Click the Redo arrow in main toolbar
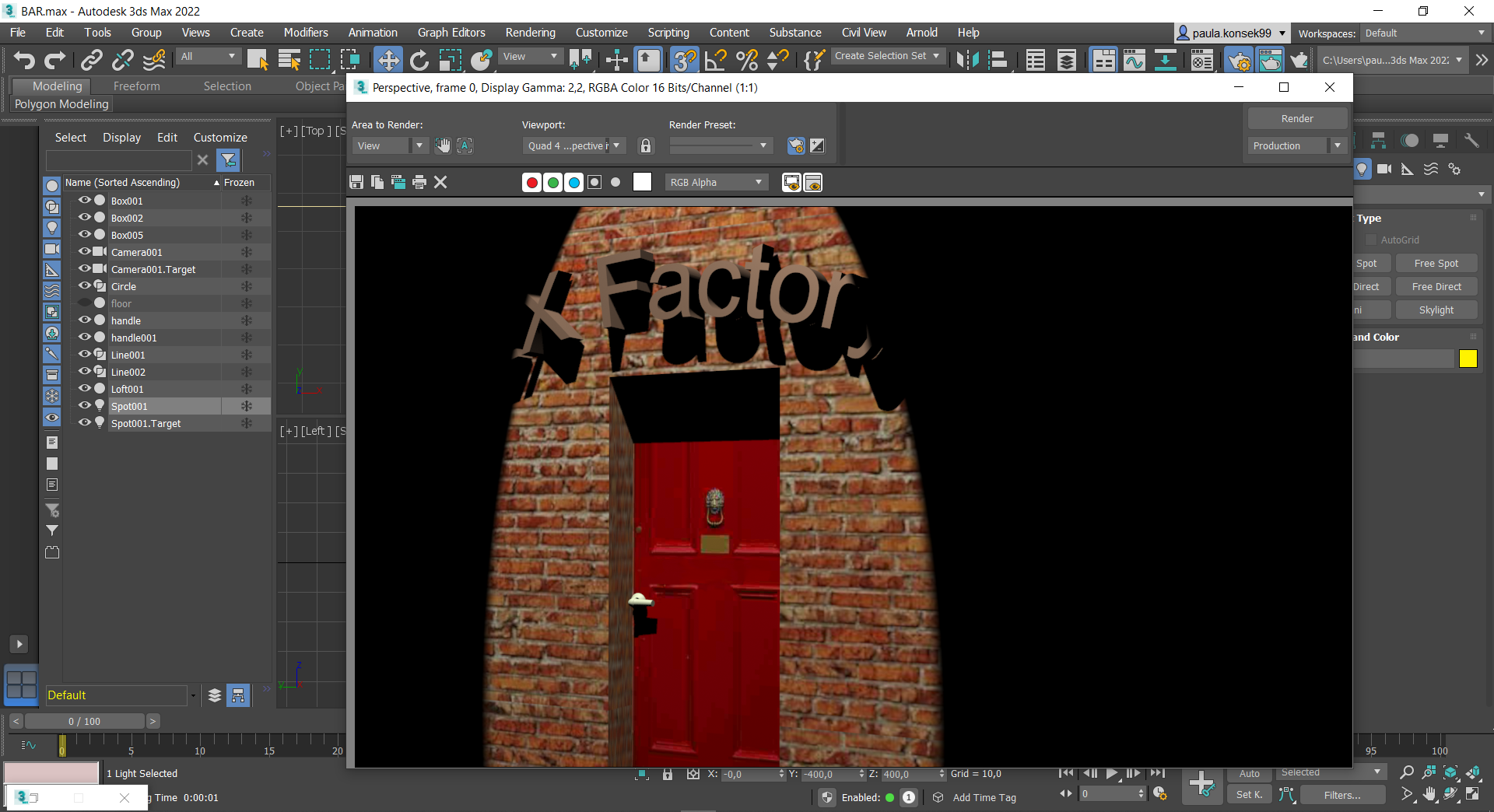Image resolution: width=1494 pixels, height=812 pixels. point(55,60)
